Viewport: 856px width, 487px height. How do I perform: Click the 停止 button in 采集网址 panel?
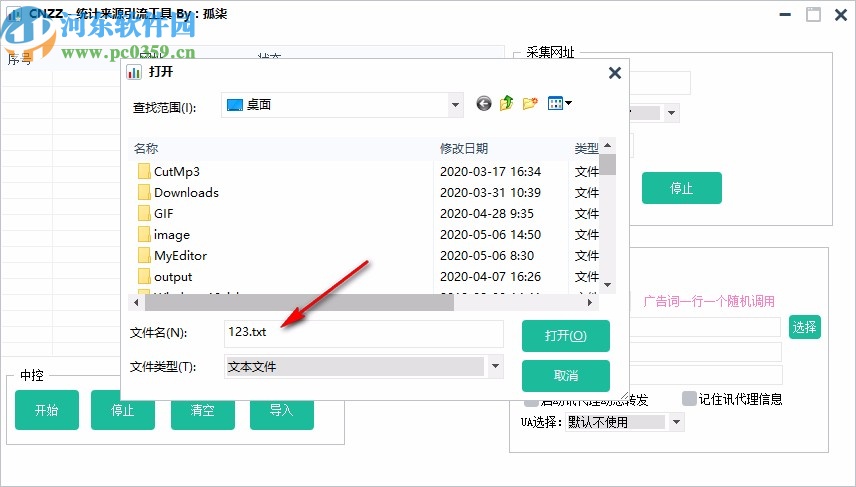pos(682,188)
